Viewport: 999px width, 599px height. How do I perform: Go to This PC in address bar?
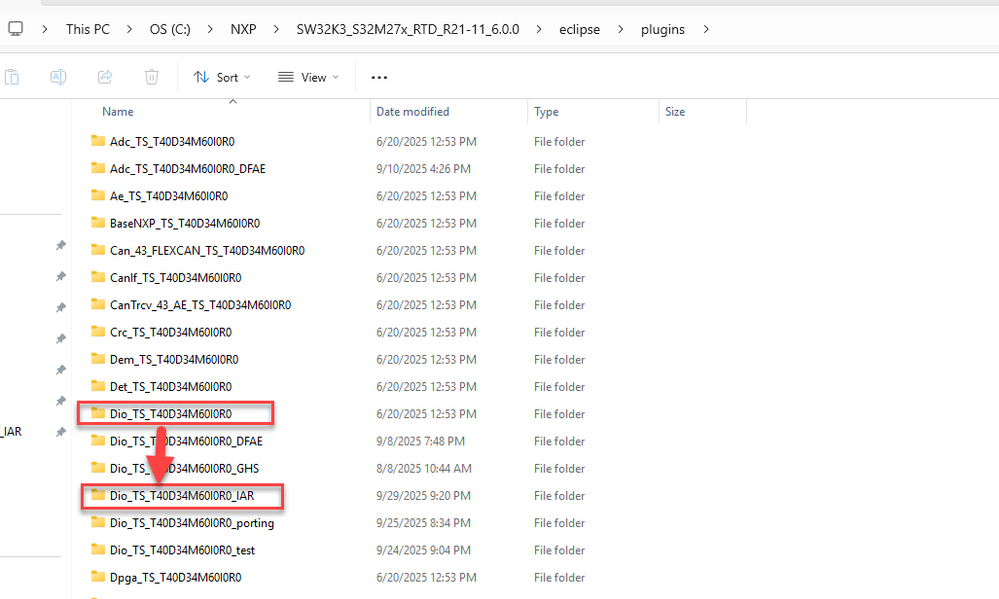[88, 29]
